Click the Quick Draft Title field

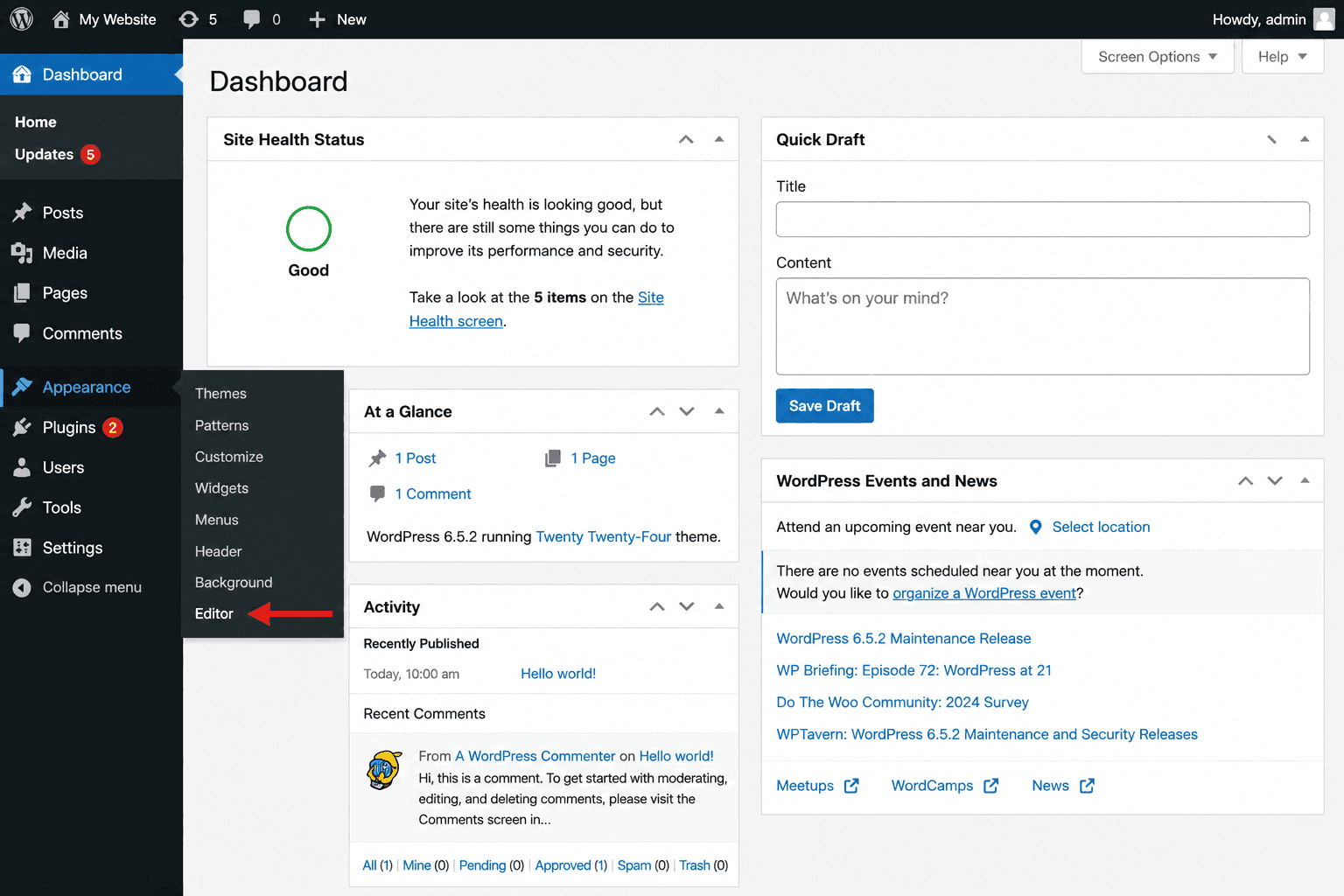pos(1042,220)
